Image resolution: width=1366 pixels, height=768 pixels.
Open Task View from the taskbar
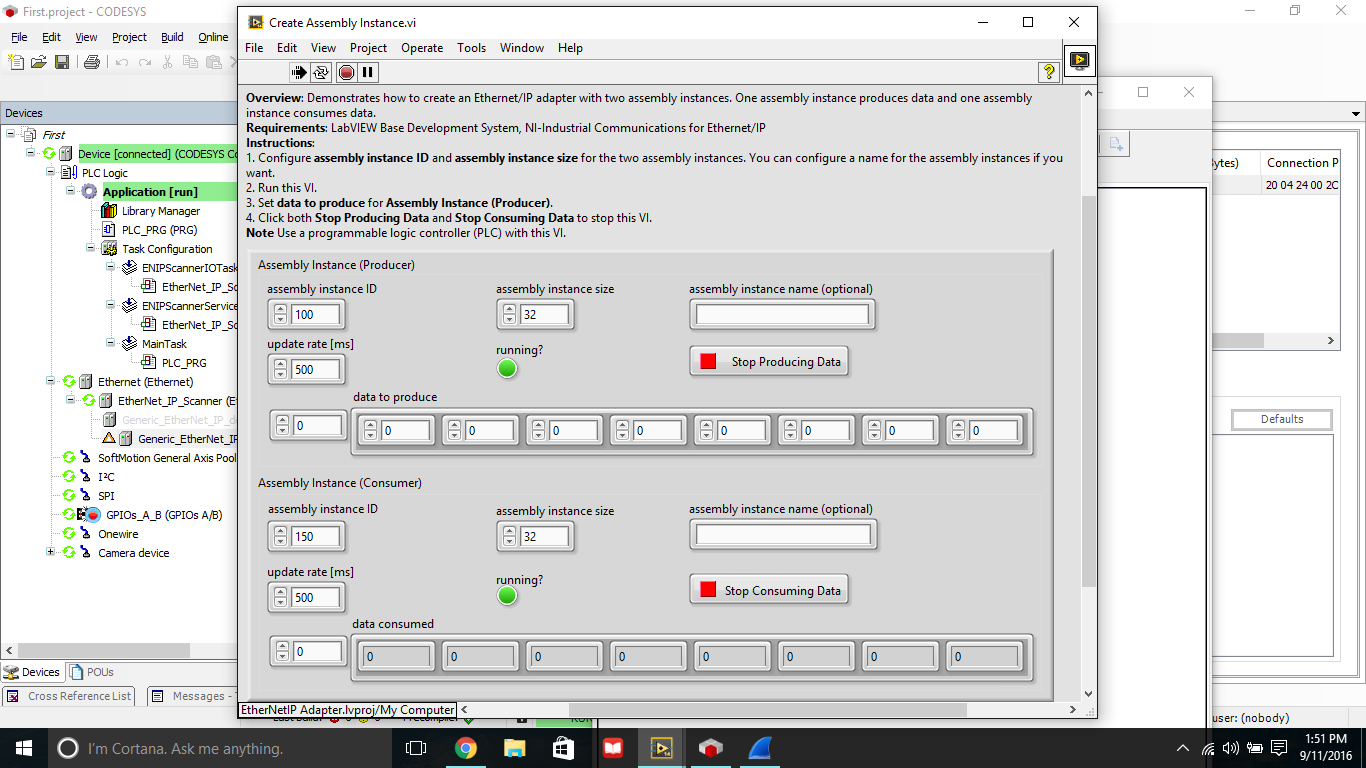(x=416, y=748)
